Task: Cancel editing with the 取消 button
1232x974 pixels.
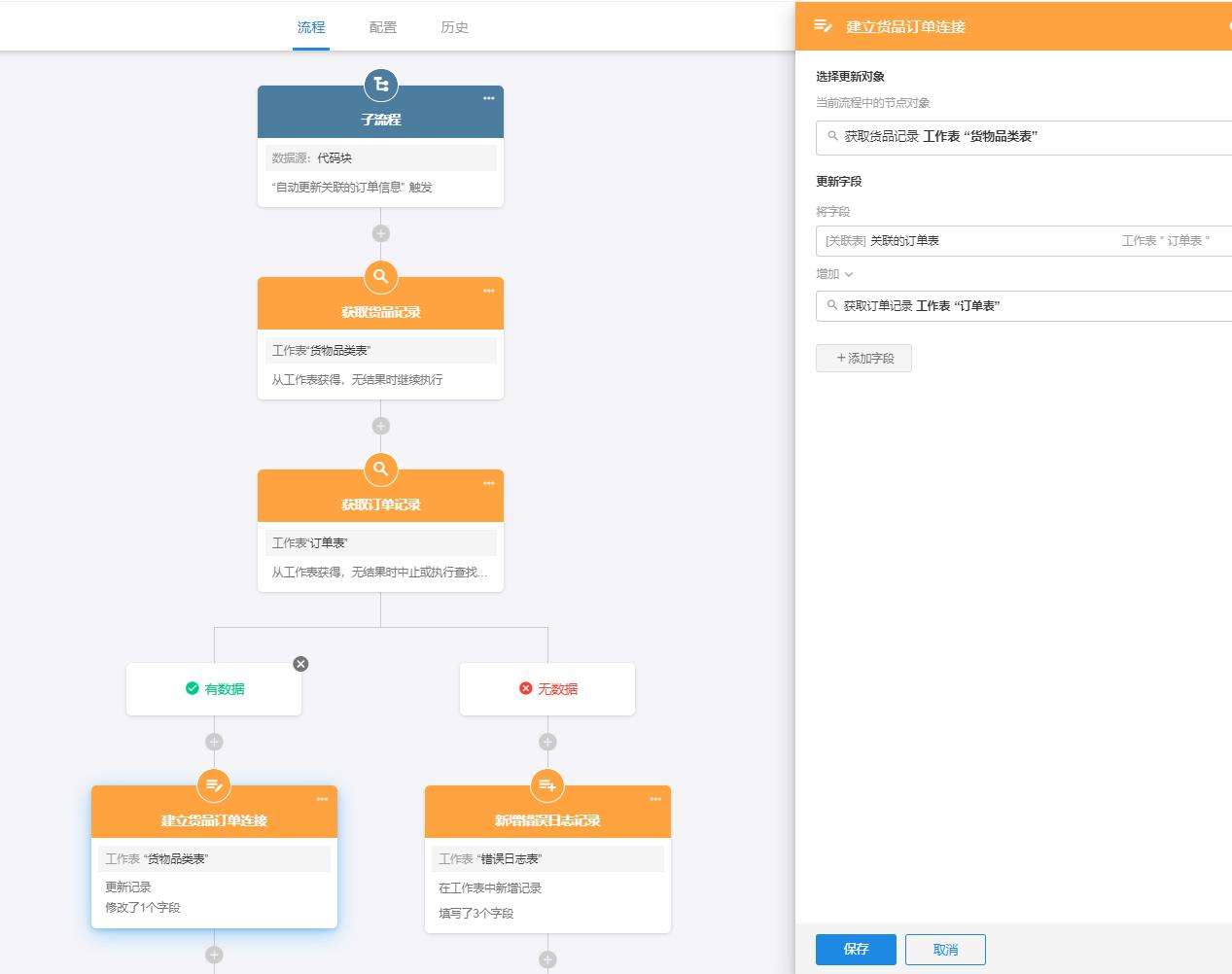Action: (x=945, y=950)
